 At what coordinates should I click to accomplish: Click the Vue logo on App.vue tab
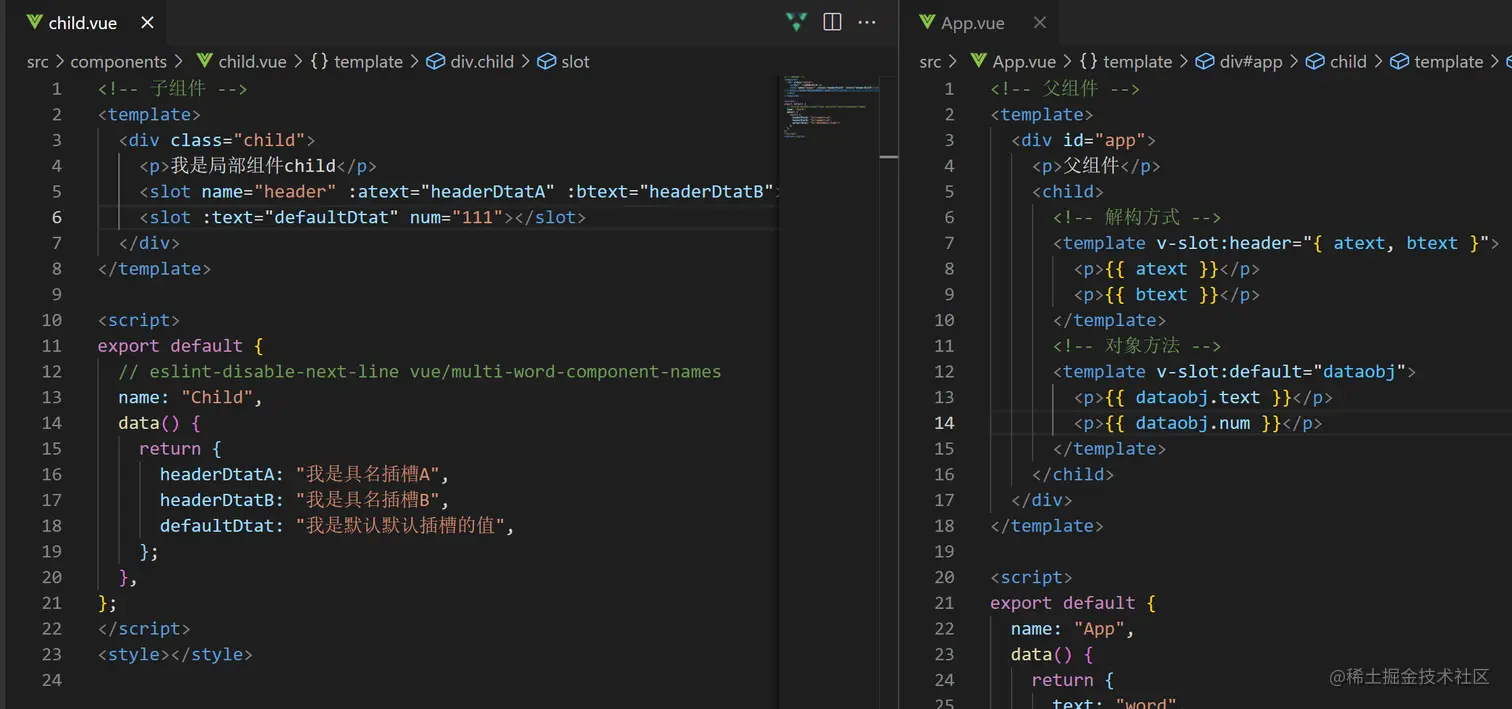[x=927, y=22]
